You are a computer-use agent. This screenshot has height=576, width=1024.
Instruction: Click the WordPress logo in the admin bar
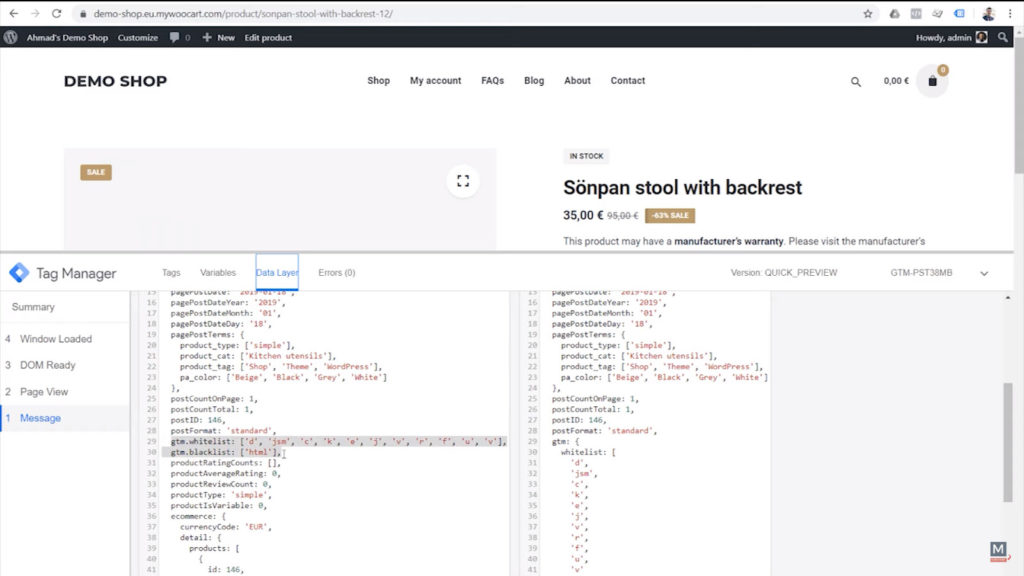pos(10,37)
